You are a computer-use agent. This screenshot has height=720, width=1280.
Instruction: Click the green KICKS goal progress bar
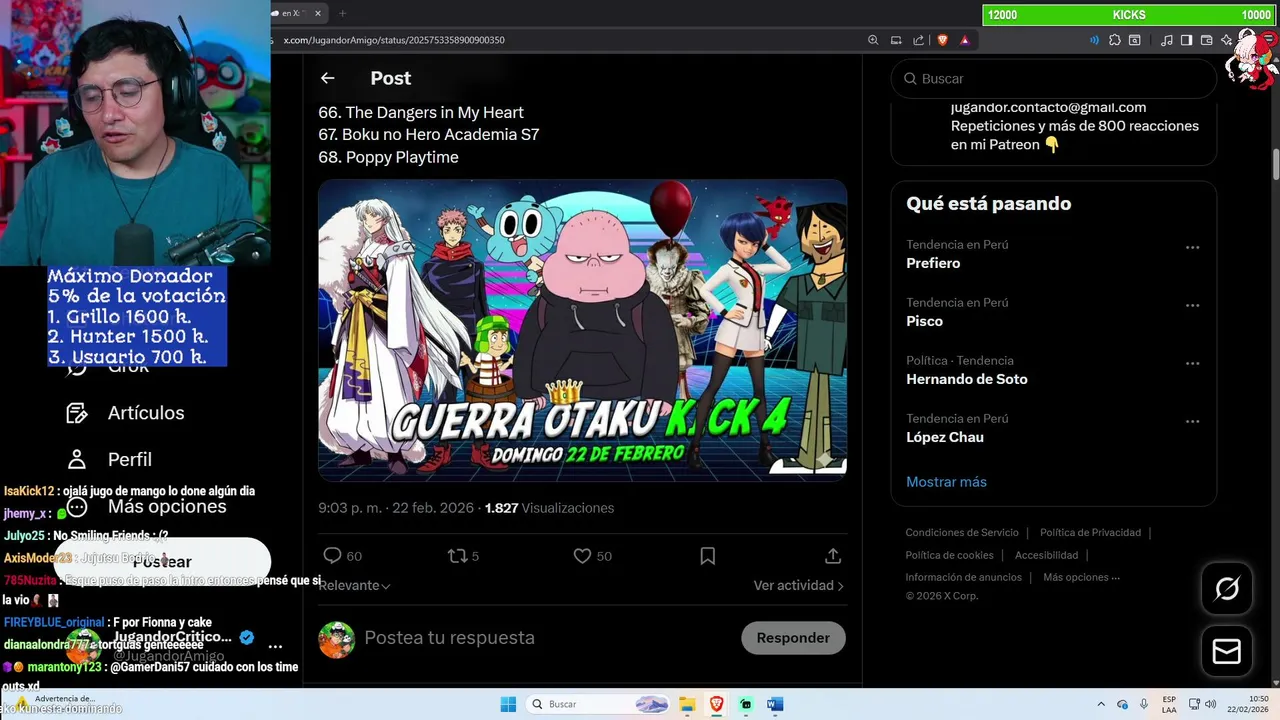(1129, 15)
